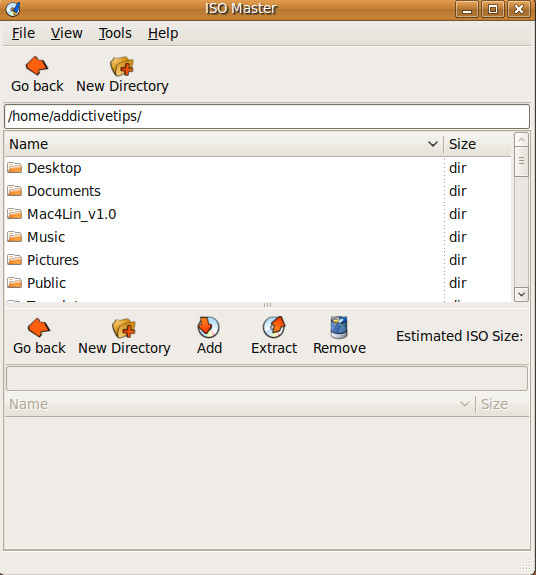The image size is (536, 575).
Task: Open the Help menu
Action: point(163,33)
